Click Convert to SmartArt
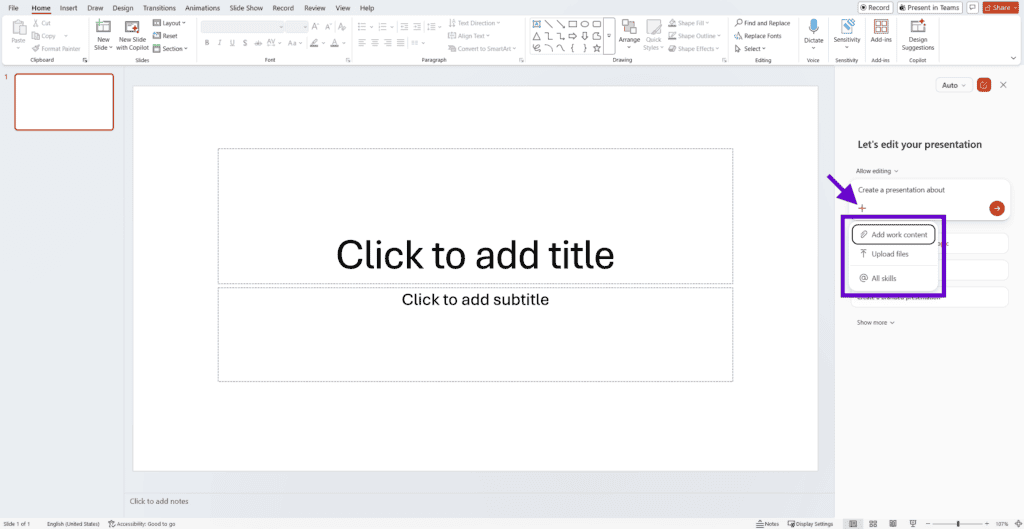This screenshot has height=529, width=1024. point(482,48)
